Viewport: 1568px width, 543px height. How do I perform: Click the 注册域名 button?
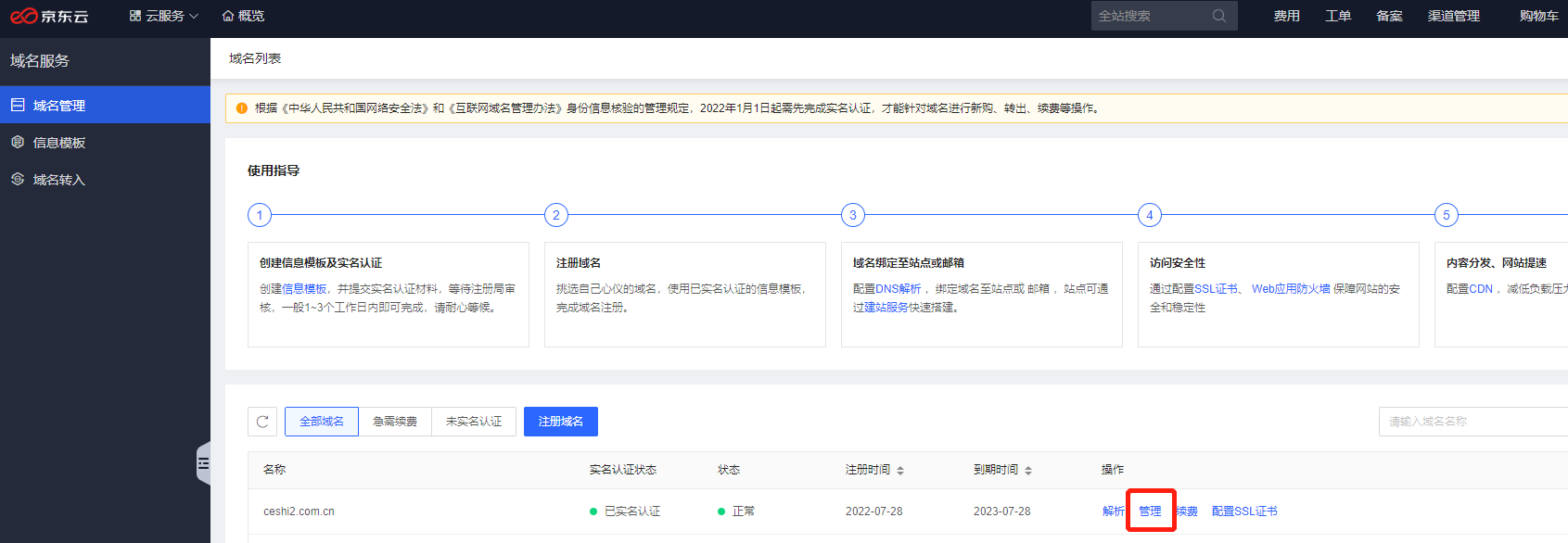pos(561,422)
